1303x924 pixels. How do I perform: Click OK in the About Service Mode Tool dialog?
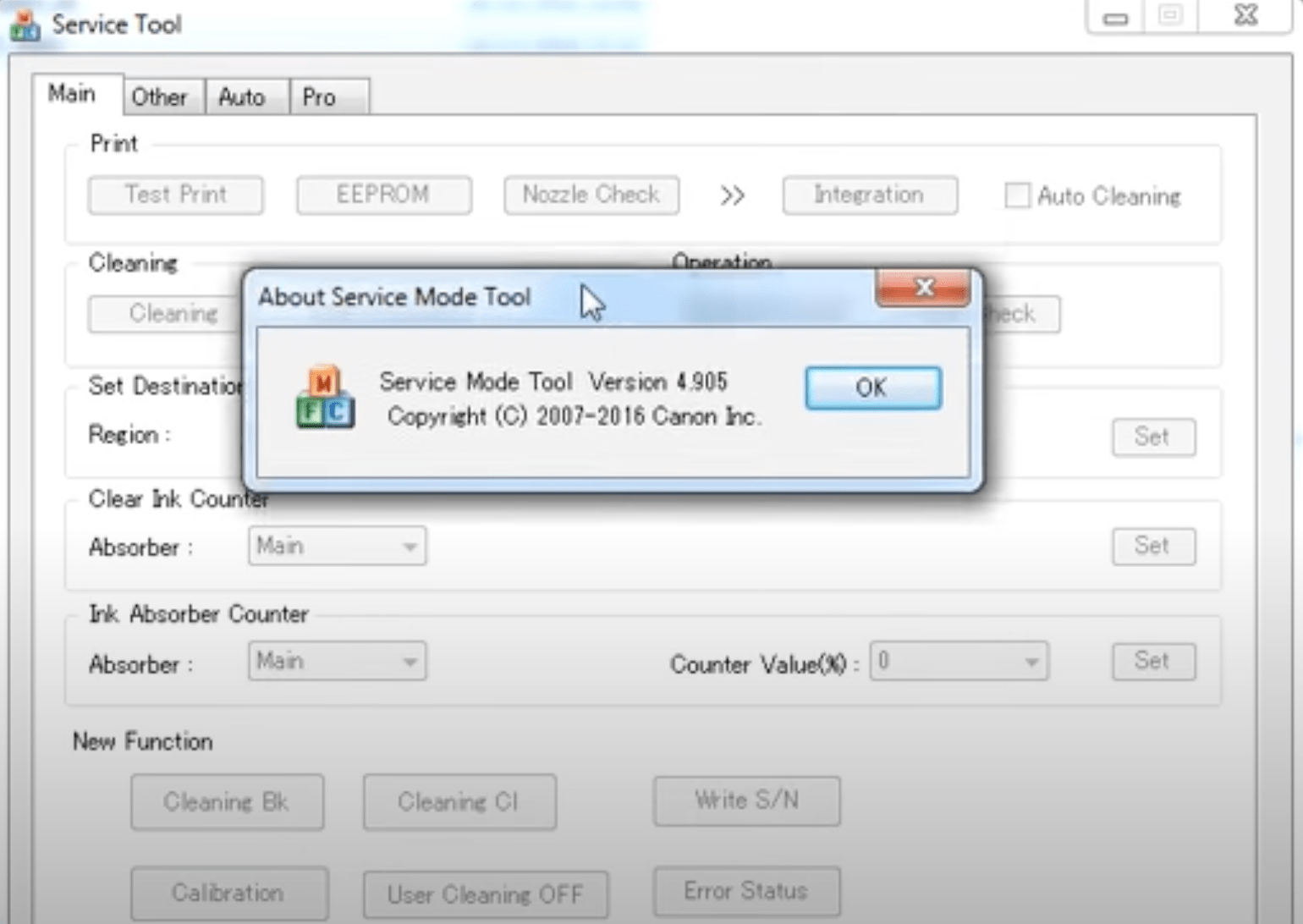coord(872,388)
